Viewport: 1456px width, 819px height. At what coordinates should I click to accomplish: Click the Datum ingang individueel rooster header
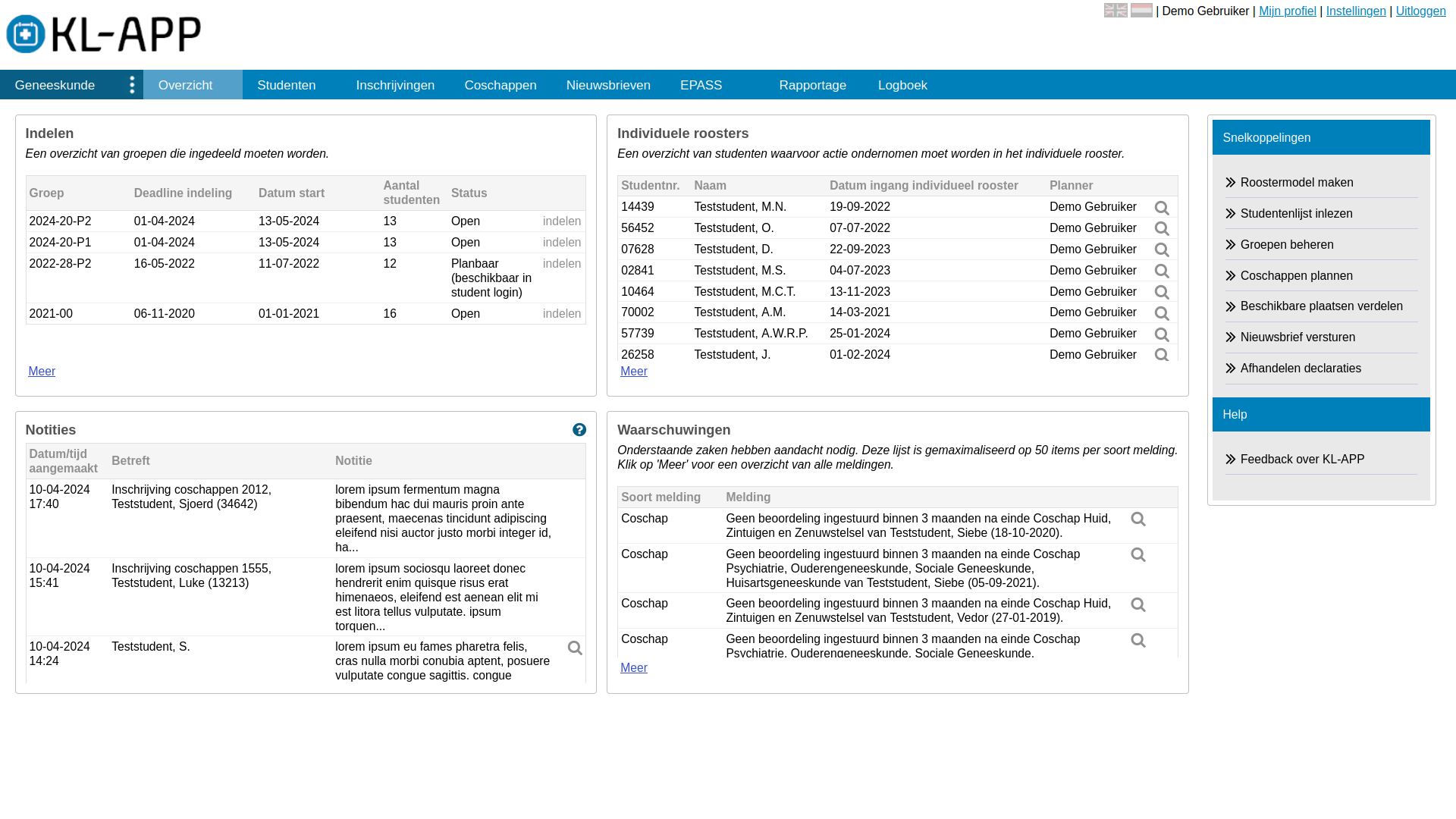point(924,186)
